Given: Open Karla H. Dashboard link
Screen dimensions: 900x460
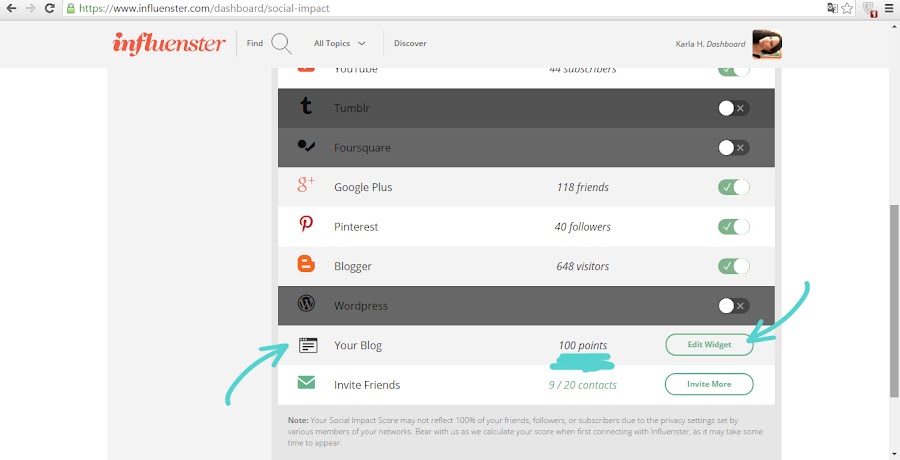Looking at the screenshot, I should [x=711, y=44].
